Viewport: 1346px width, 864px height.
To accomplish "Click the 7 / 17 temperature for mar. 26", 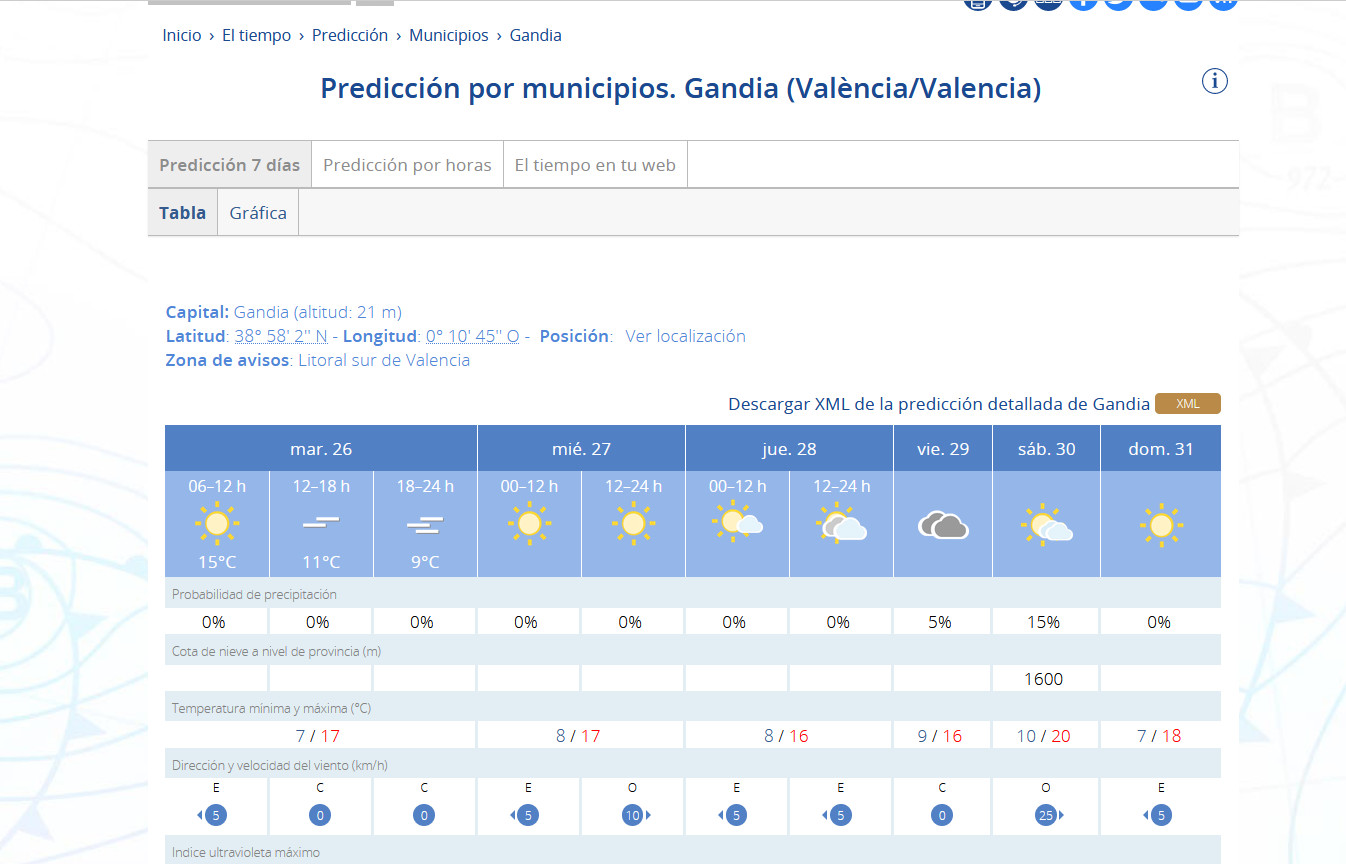I will 318,736.
